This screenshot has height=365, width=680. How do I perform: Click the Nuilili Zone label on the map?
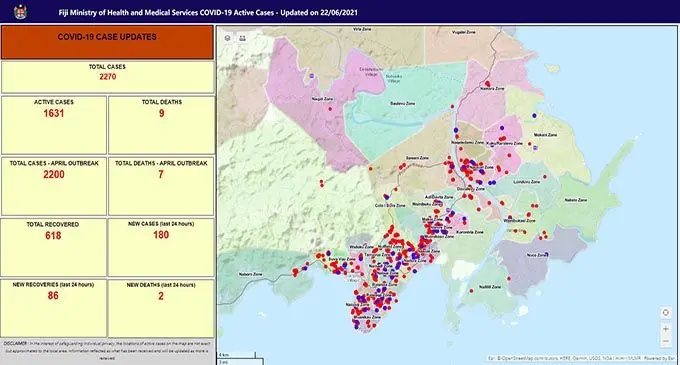(x=490, y=287)
